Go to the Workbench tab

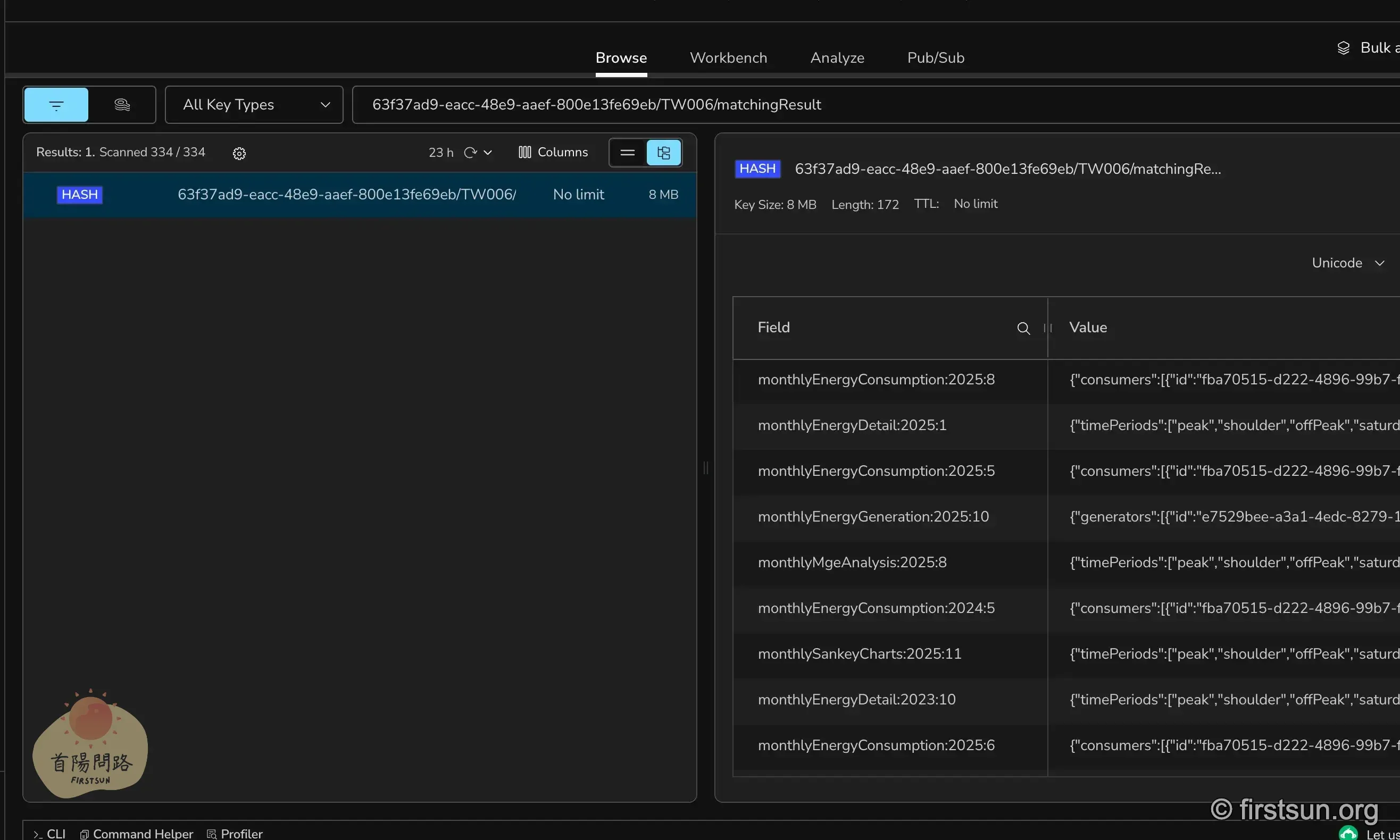(728, 58)
